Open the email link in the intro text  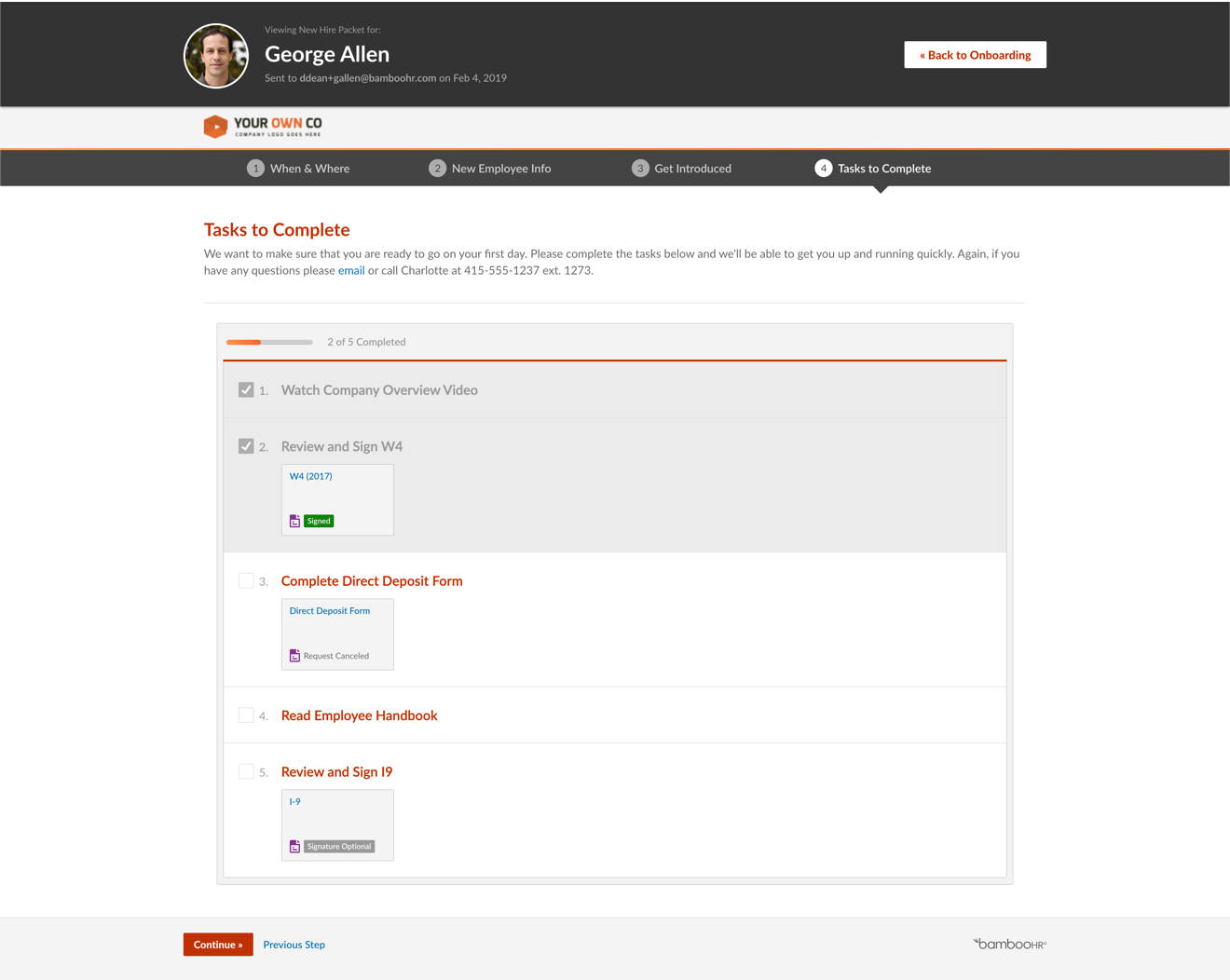point(351,270)
